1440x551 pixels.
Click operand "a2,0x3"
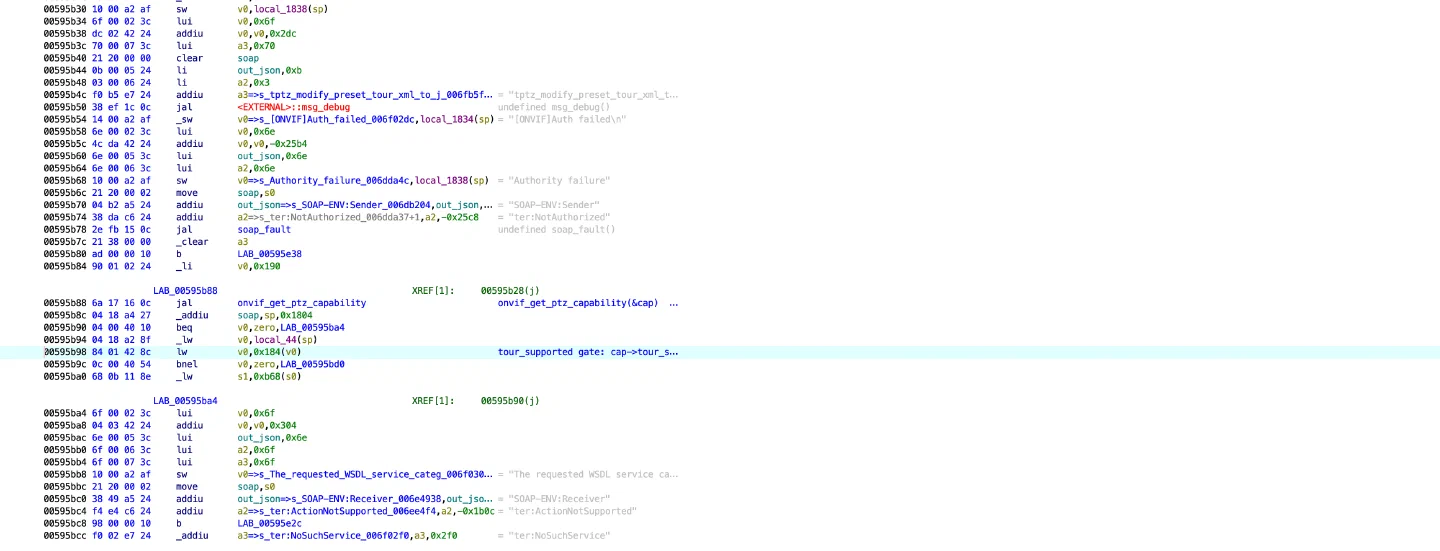click(251, 83)
